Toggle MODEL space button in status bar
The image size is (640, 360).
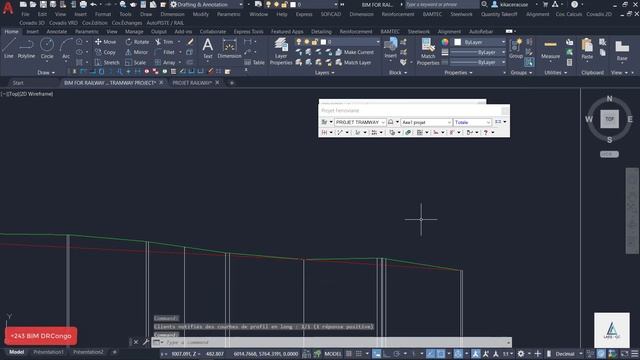(333, 354)
